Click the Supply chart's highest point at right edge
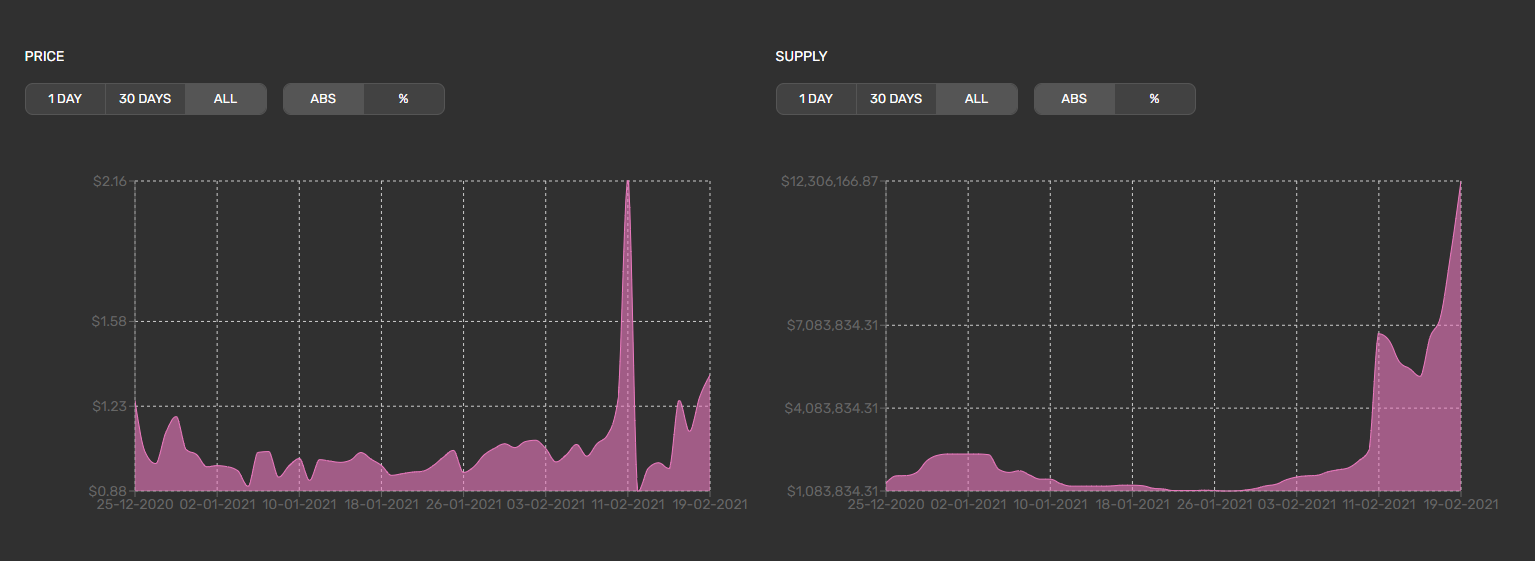The width and height of the screenshot is (1535, 561). (x=1461, y=184)
